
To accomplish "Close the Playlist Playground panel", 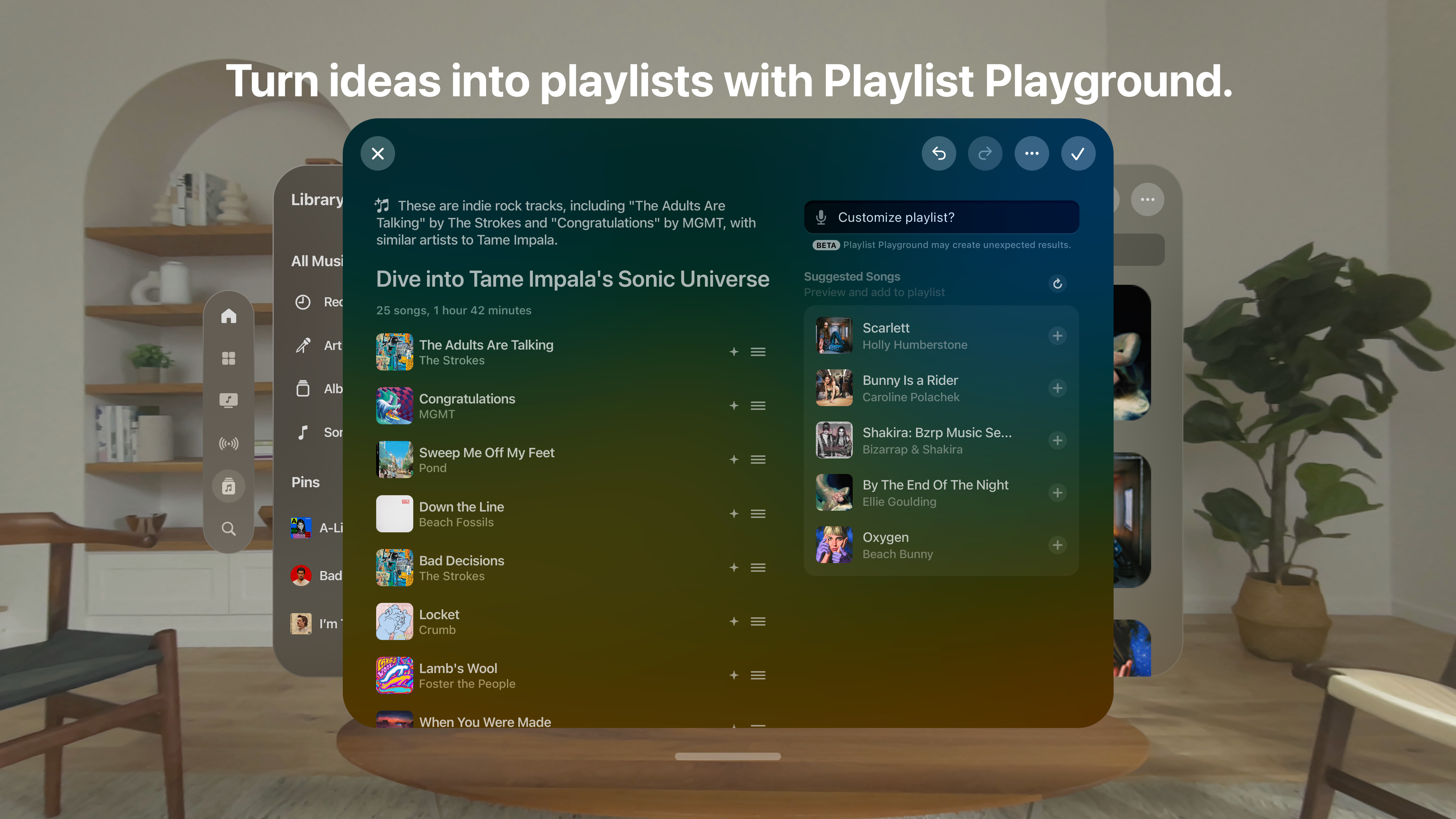I will pyautogui.click(x=378, y=154).
